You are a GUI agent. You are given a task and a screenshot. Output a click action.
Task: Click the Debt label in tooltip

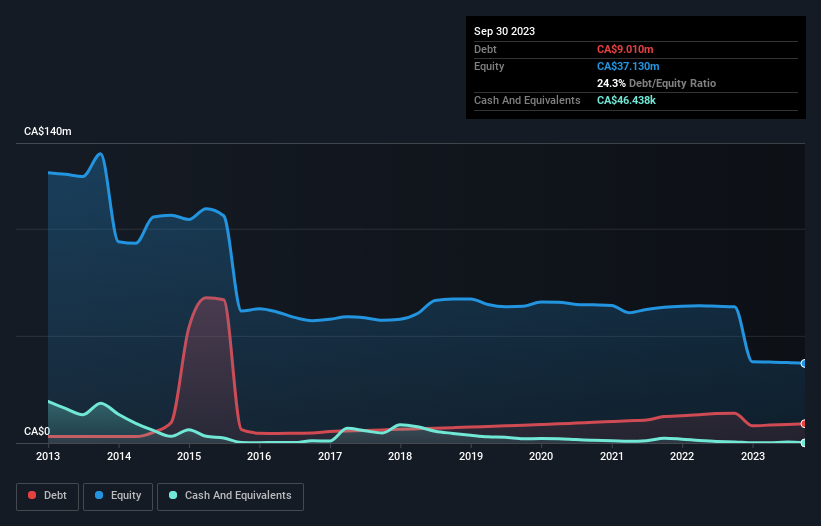(485, 49)
